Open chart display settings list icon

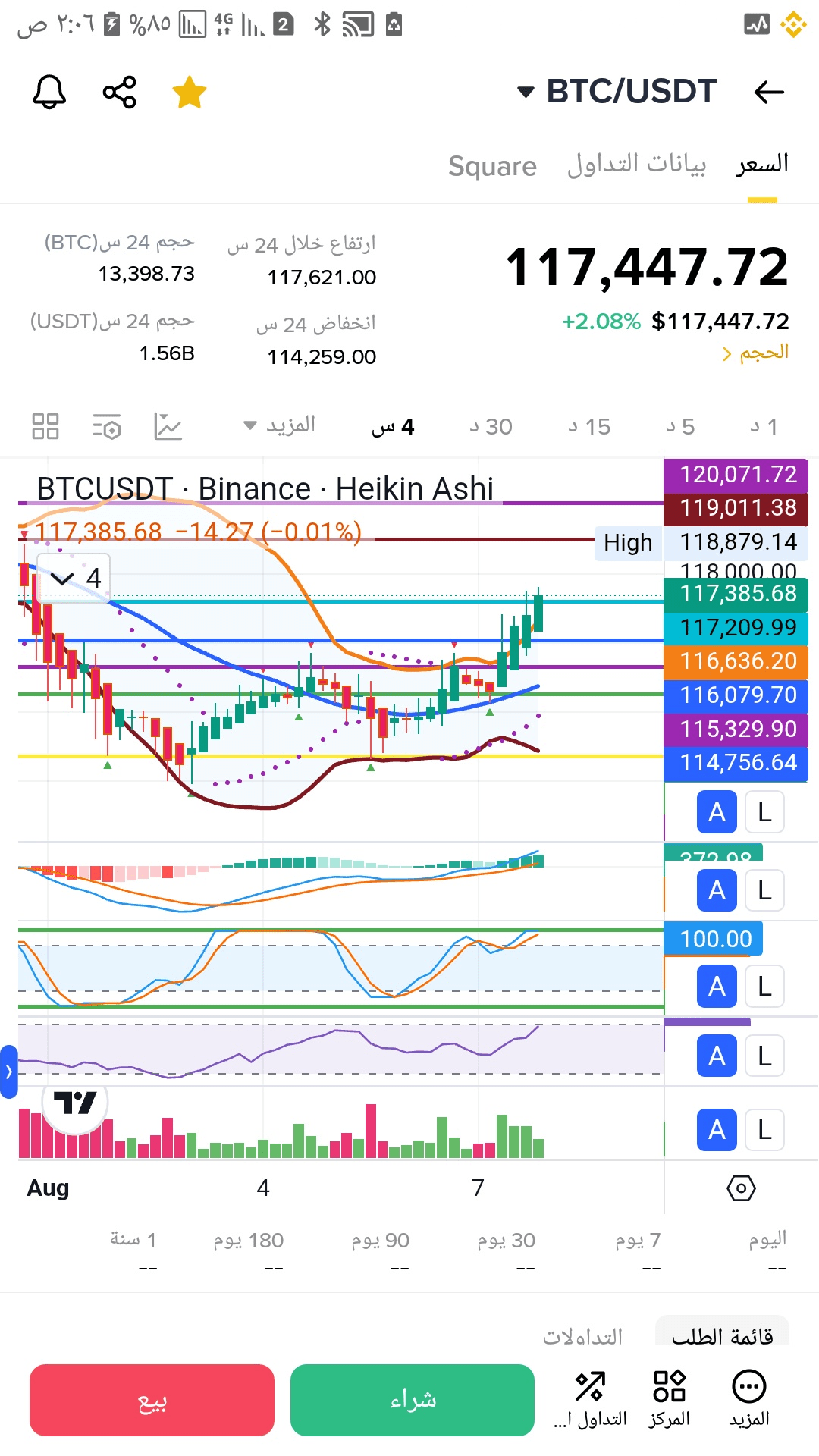[x=106, y=426]
